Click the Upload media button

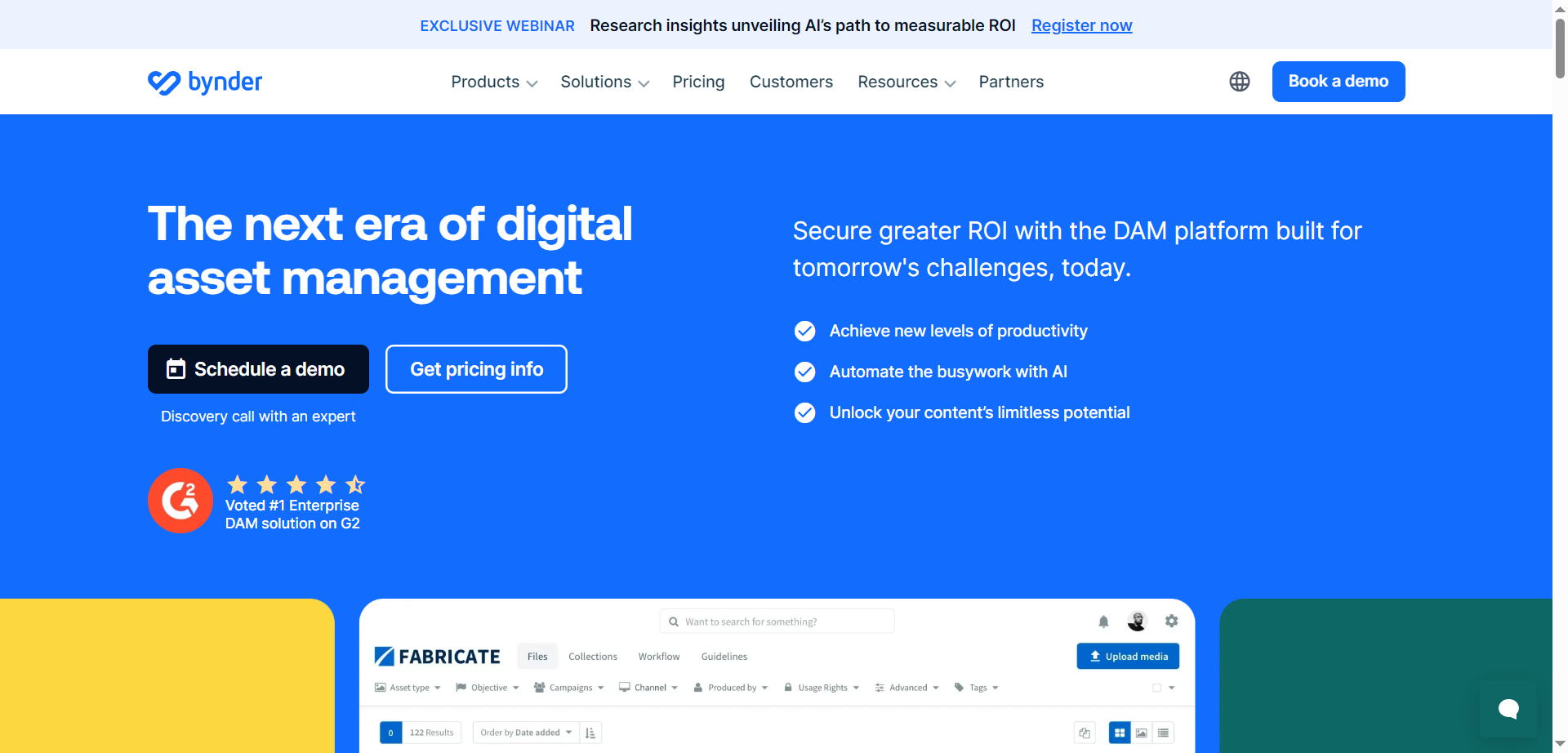(1128, 657)
